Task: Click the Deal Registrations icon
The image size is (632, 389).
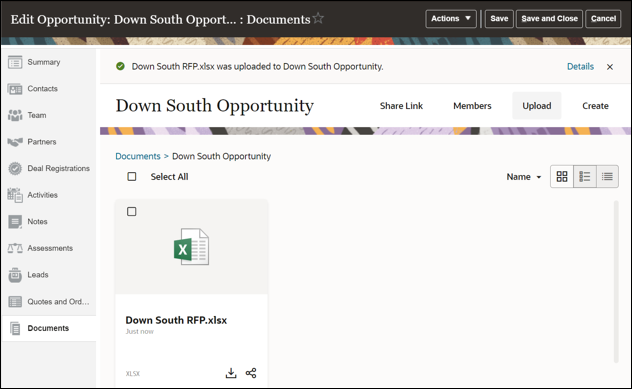Action: click(15, 168)
